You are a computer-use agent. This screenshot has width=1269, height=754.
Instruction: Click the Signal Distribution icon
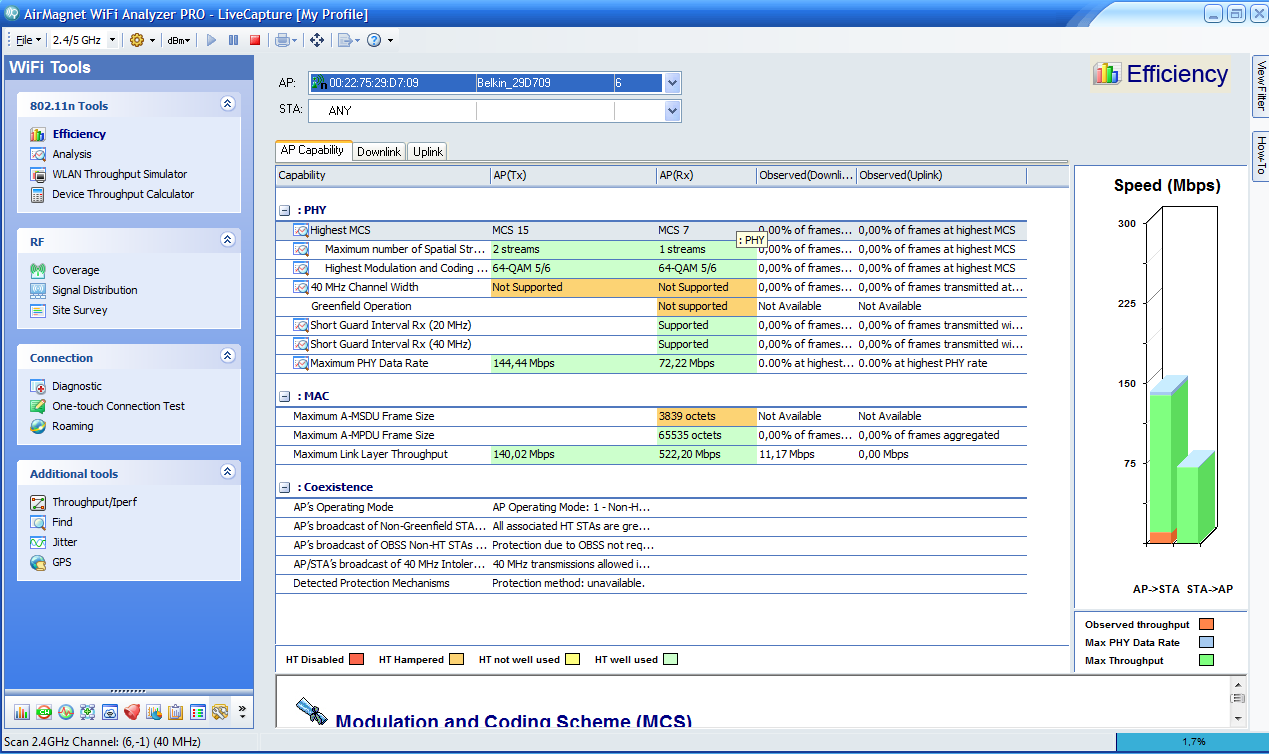(38, 290)
